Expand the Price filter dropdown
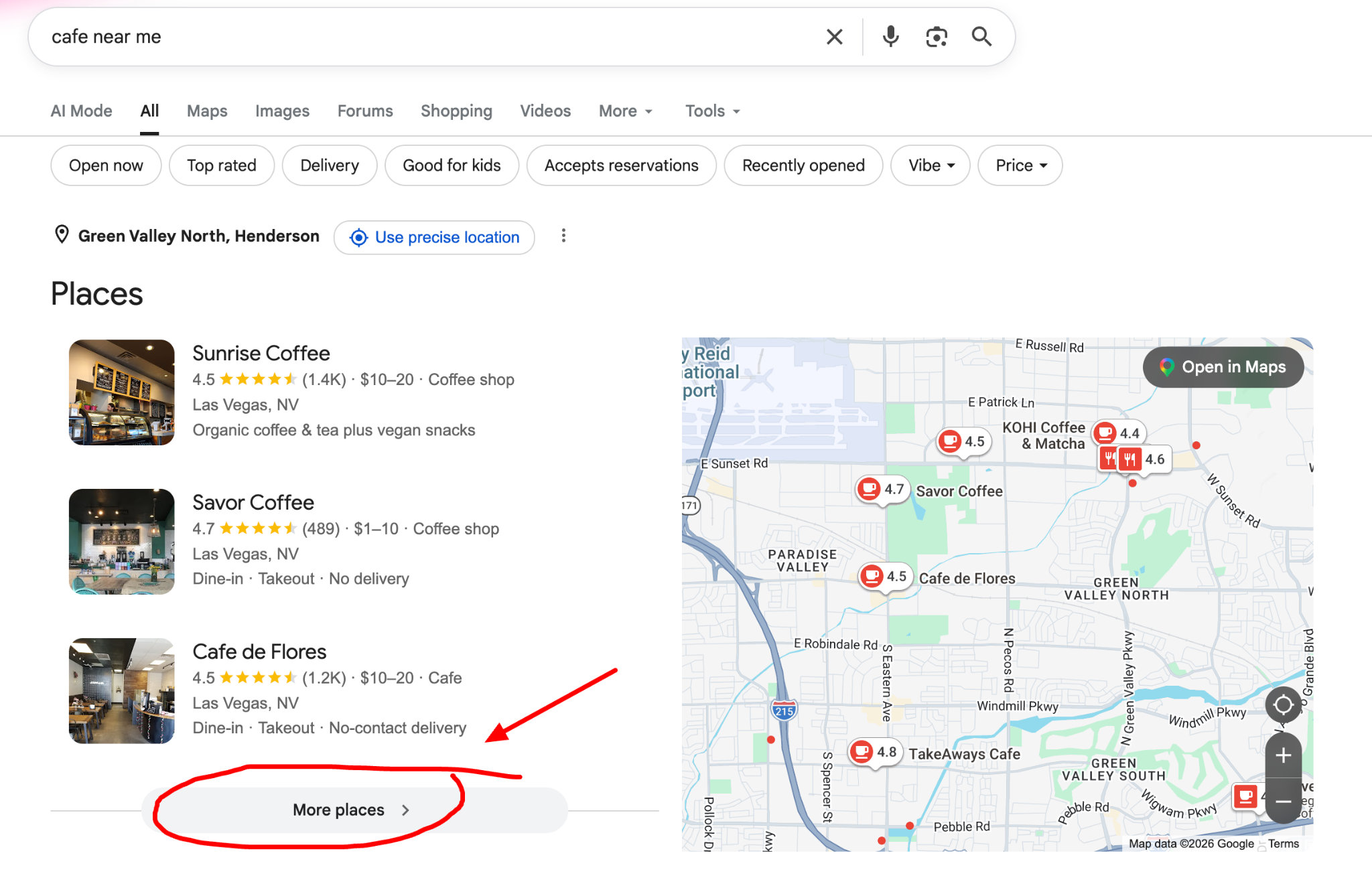This screenshot has width=1372, height=892. [x=1020, y=165]
